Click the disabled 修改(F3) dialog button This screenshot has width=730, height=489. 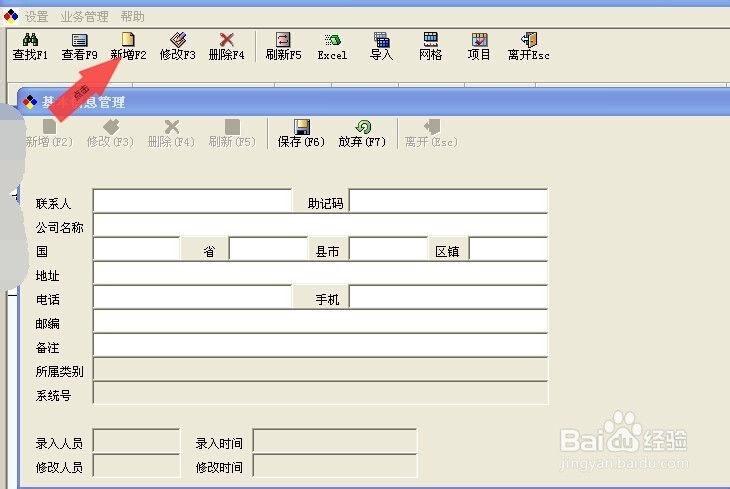click(x=110, y=134)
